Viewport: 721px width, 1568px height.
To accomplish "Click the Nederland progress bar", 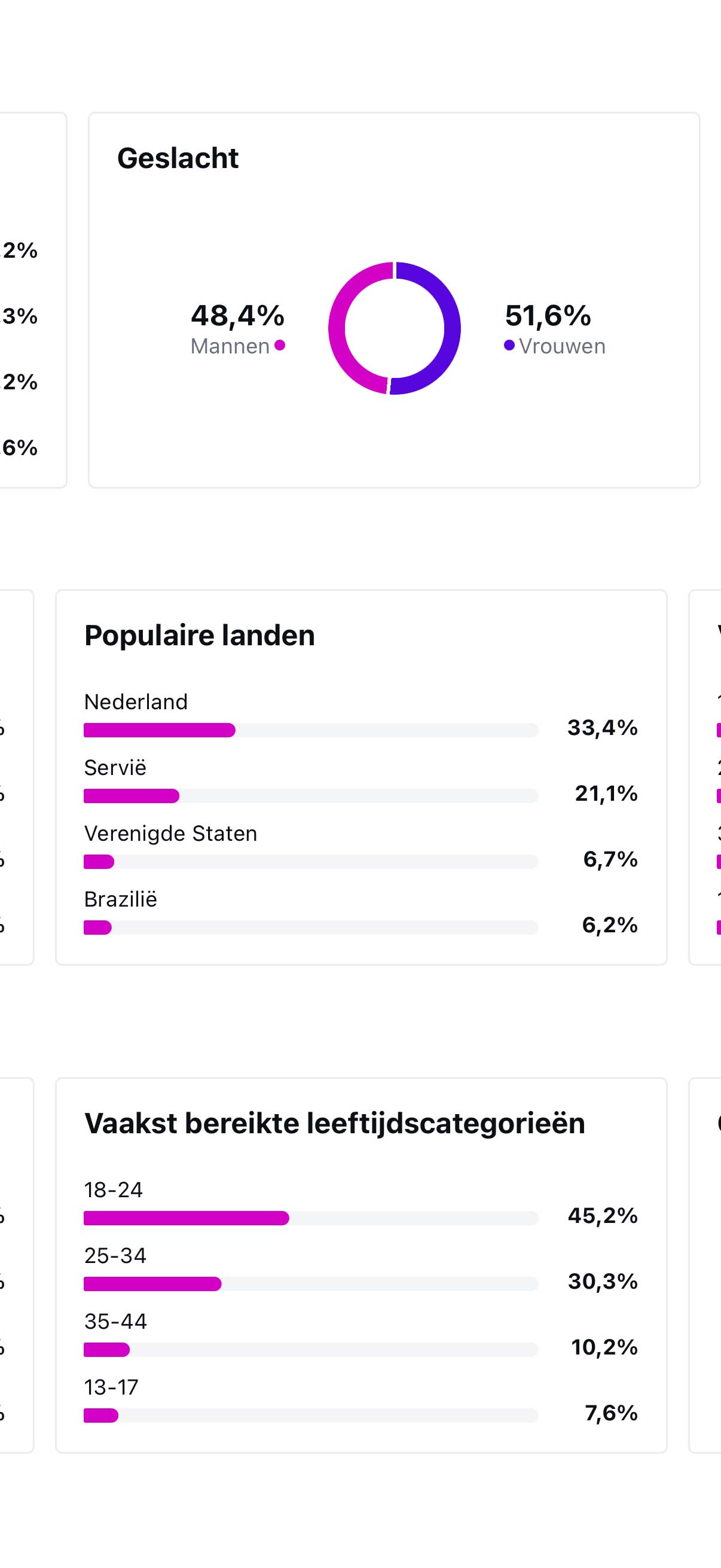I will (x=310, y=730).
